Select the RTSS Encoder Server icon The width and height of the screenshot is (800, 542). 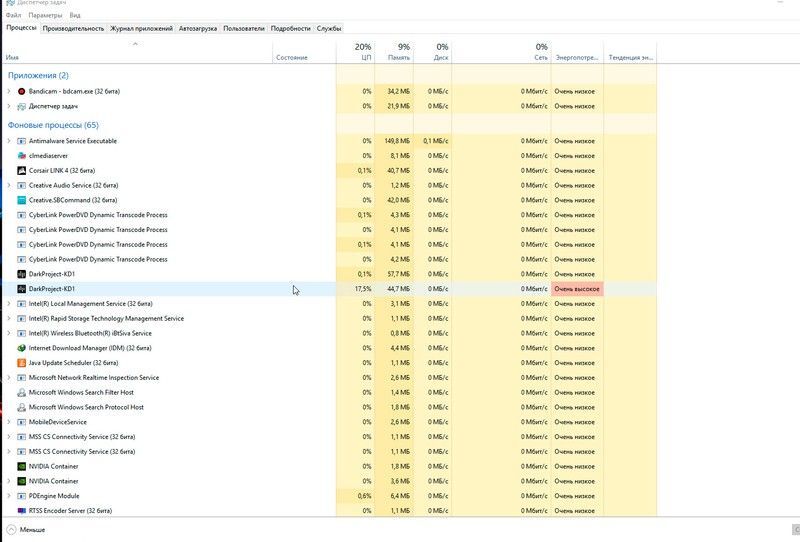pos(21,511)
